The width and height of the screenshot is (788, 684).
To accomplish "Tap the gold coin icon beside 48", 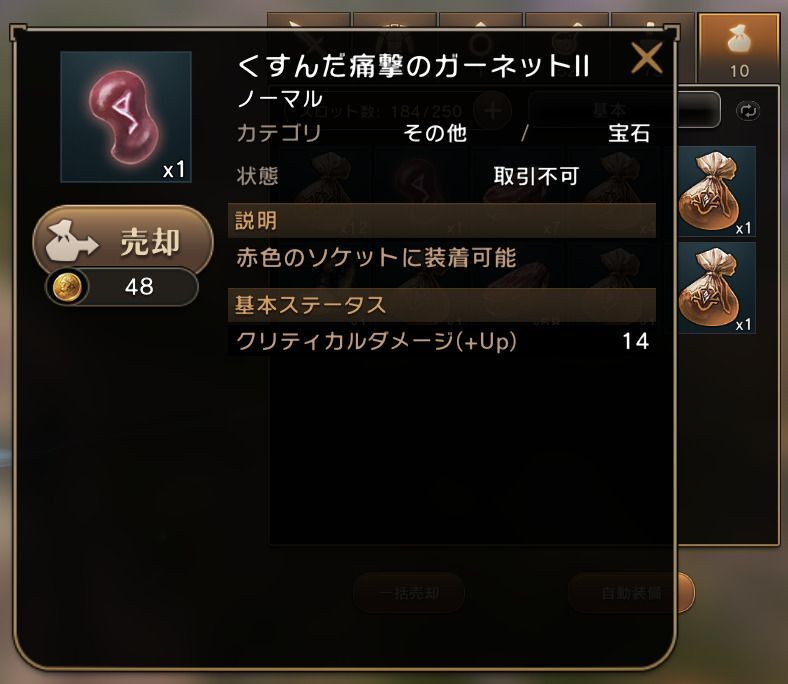I will [x=67, y=287].
